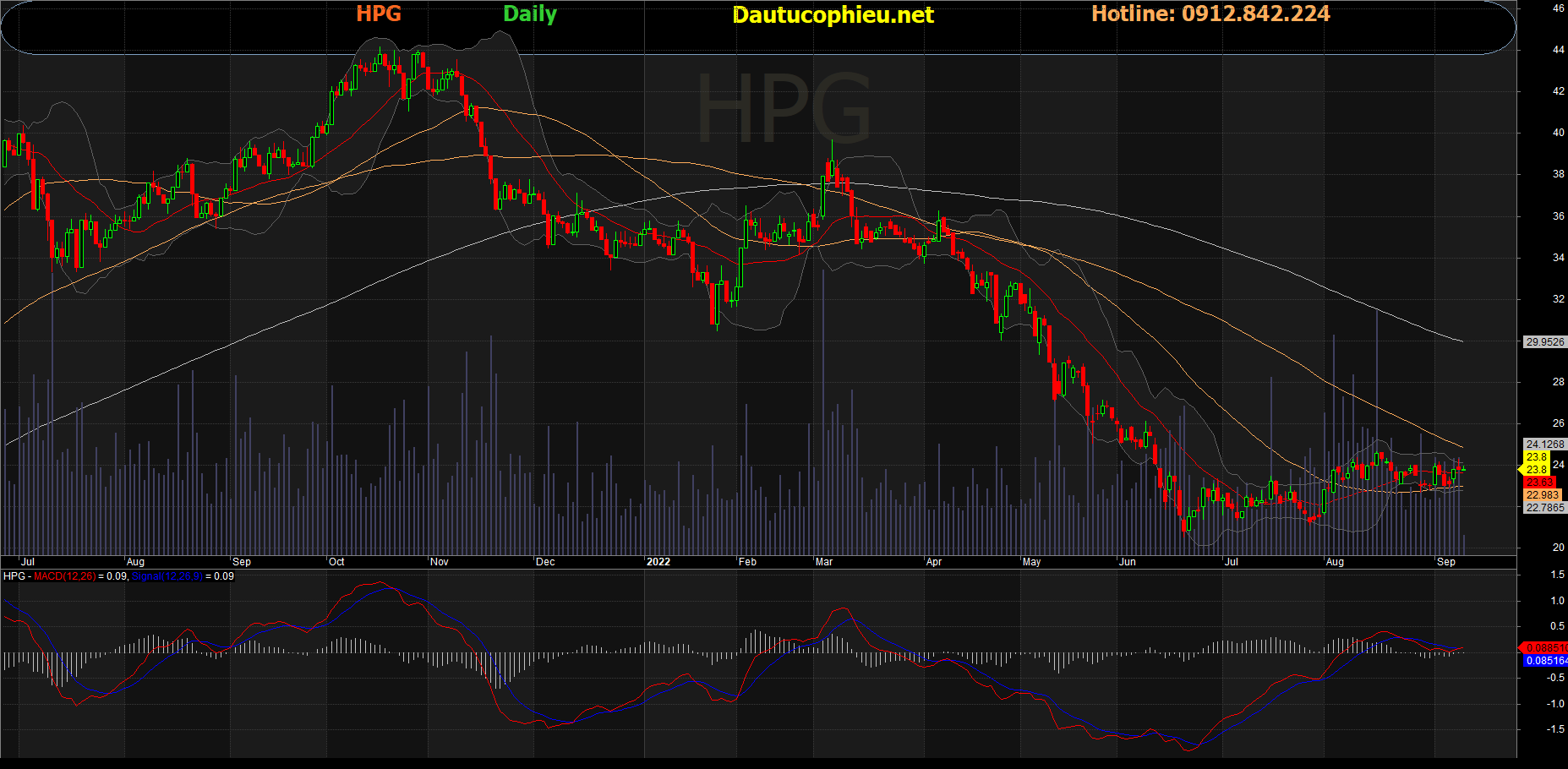The image size is (1568, 769).
Task: Click the 34 price axis value
Action: tap(1559, 258)
